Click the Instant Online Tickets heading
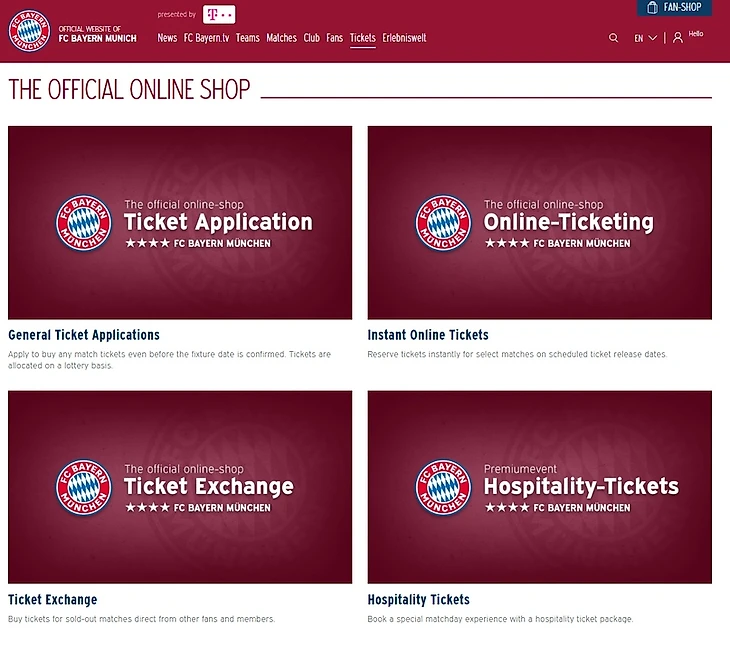This screenshot has width=730, height=646. coord(428,335)
